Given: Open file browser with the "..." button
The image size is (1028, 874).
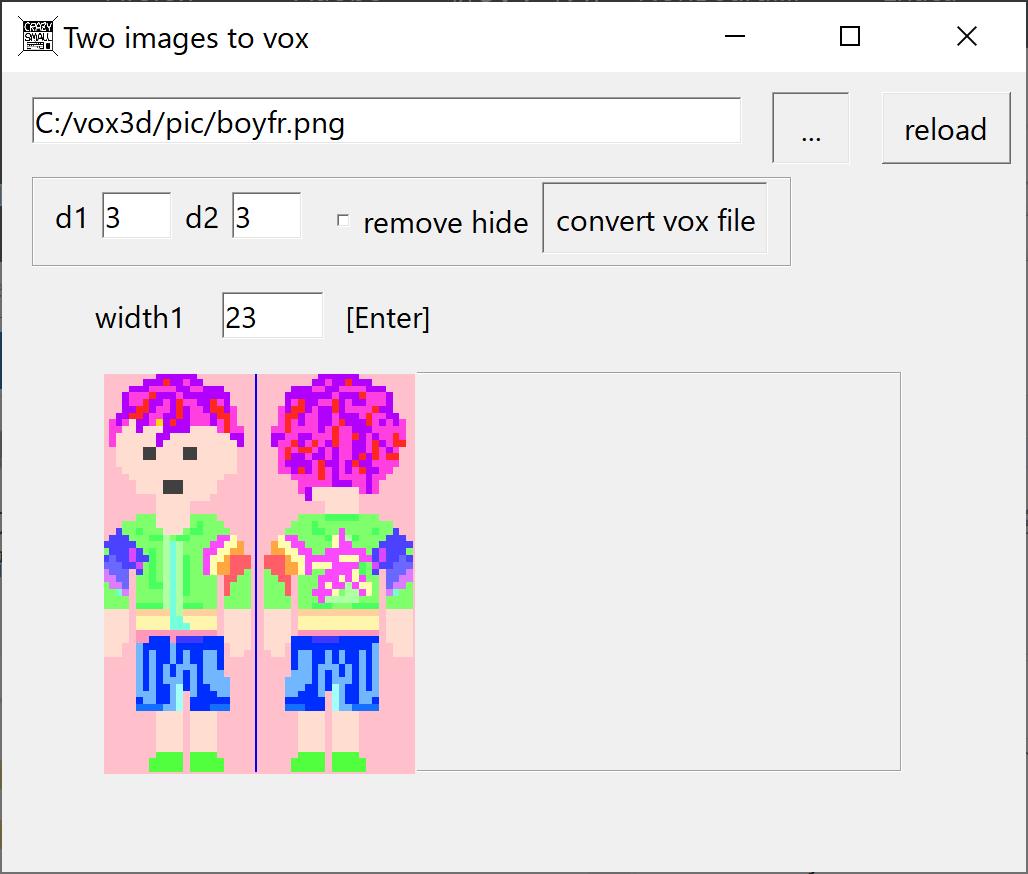Looking at the screenshot, I should (x=810, y=128).
